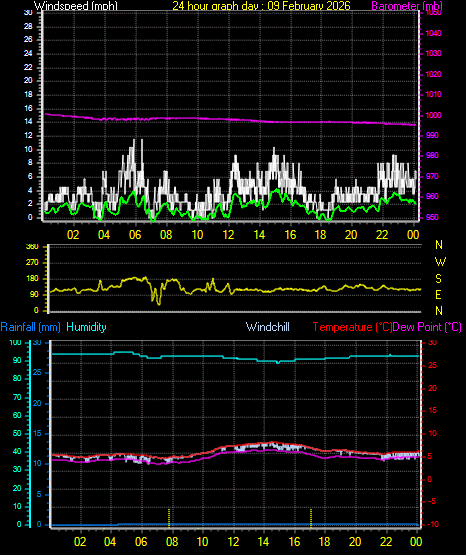Click the 50 humidity axis value
This screenshot has width=466, height=555.
click(x=17, y=433)
